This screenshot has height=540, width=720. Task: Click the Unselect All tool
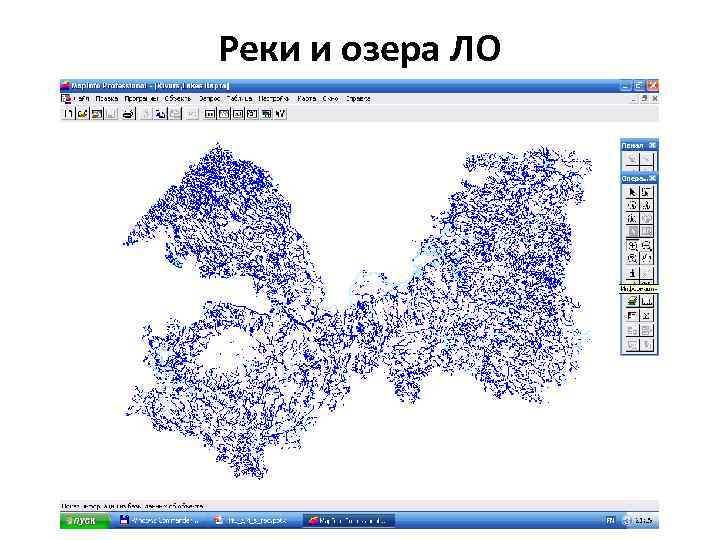pyautogui.click(x=646, y=219)
